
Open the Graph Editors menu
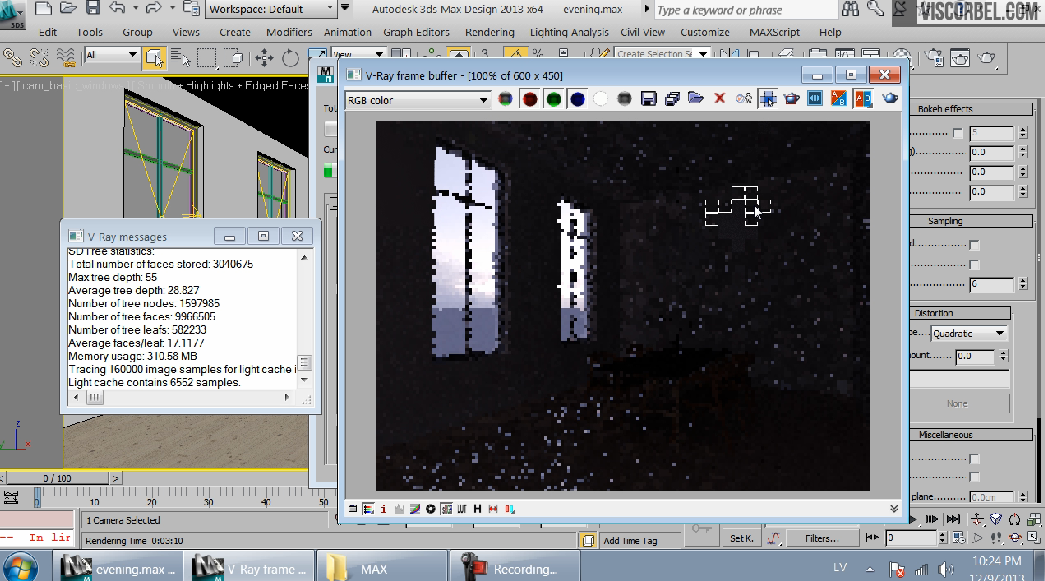pyautogui.click(x=416, y=32)
